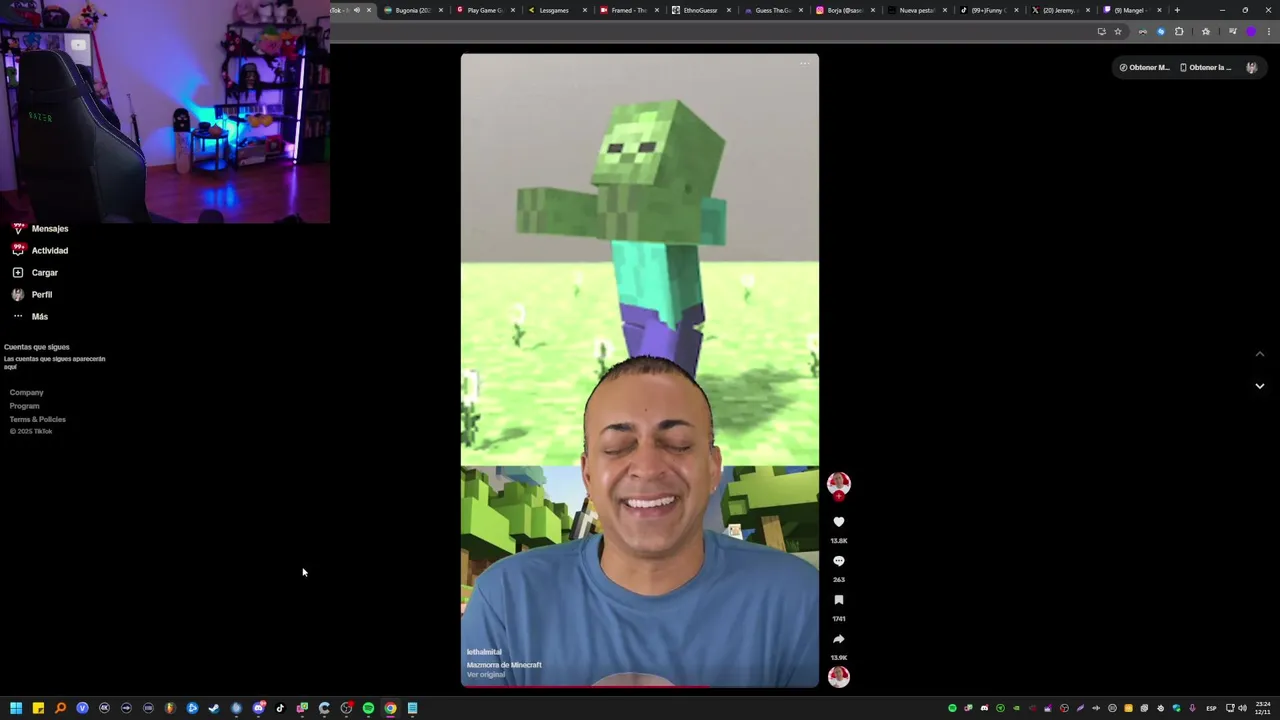Switch to the Bugonia browser tab
Image resolution: width=1280 pixels, height=720 pixels.
click(x=412, y=10)
